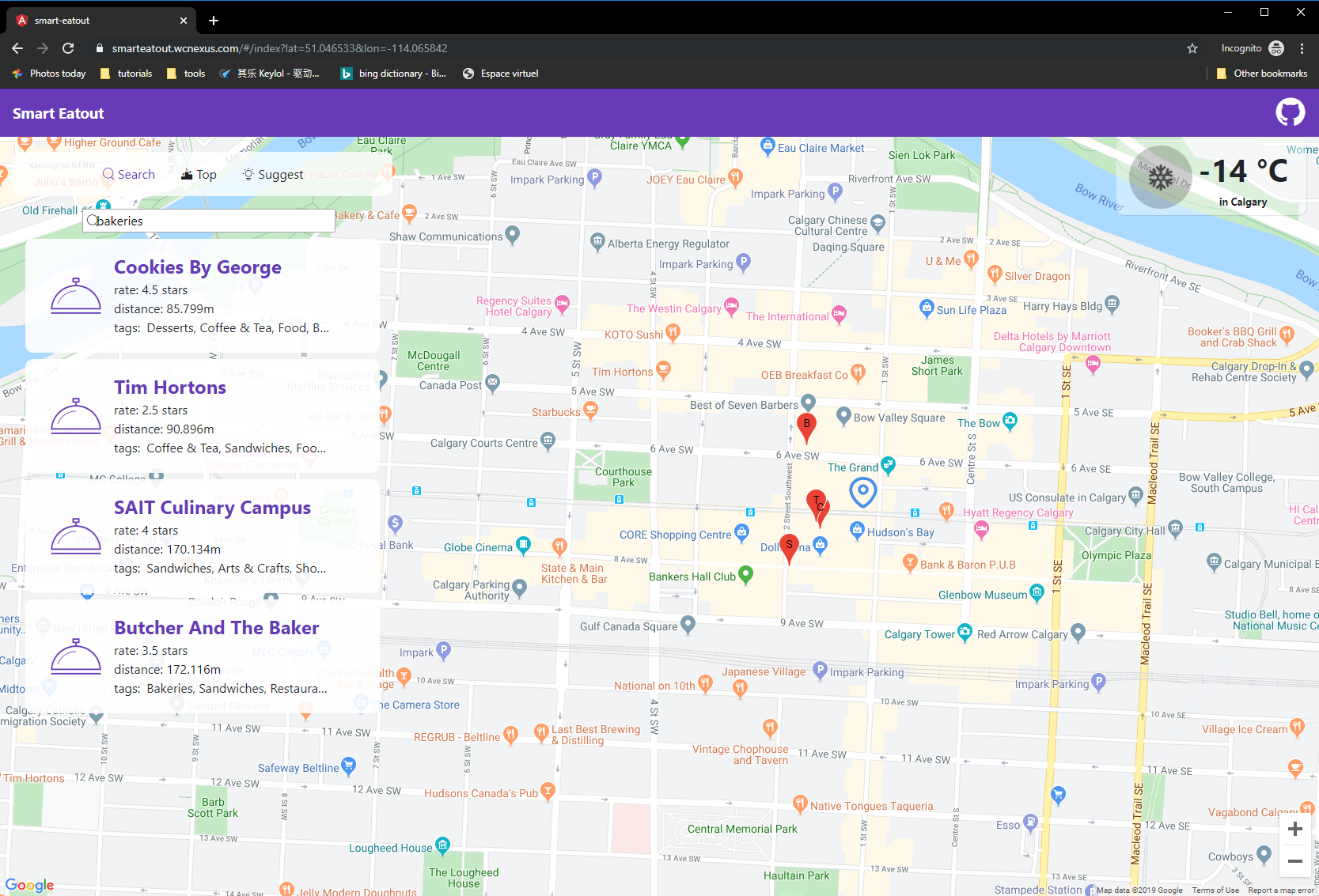Select the Tim Hortons result title
Image resolution: width=1319 pixels, height=896 pixels.
click(x=170, y=388)
